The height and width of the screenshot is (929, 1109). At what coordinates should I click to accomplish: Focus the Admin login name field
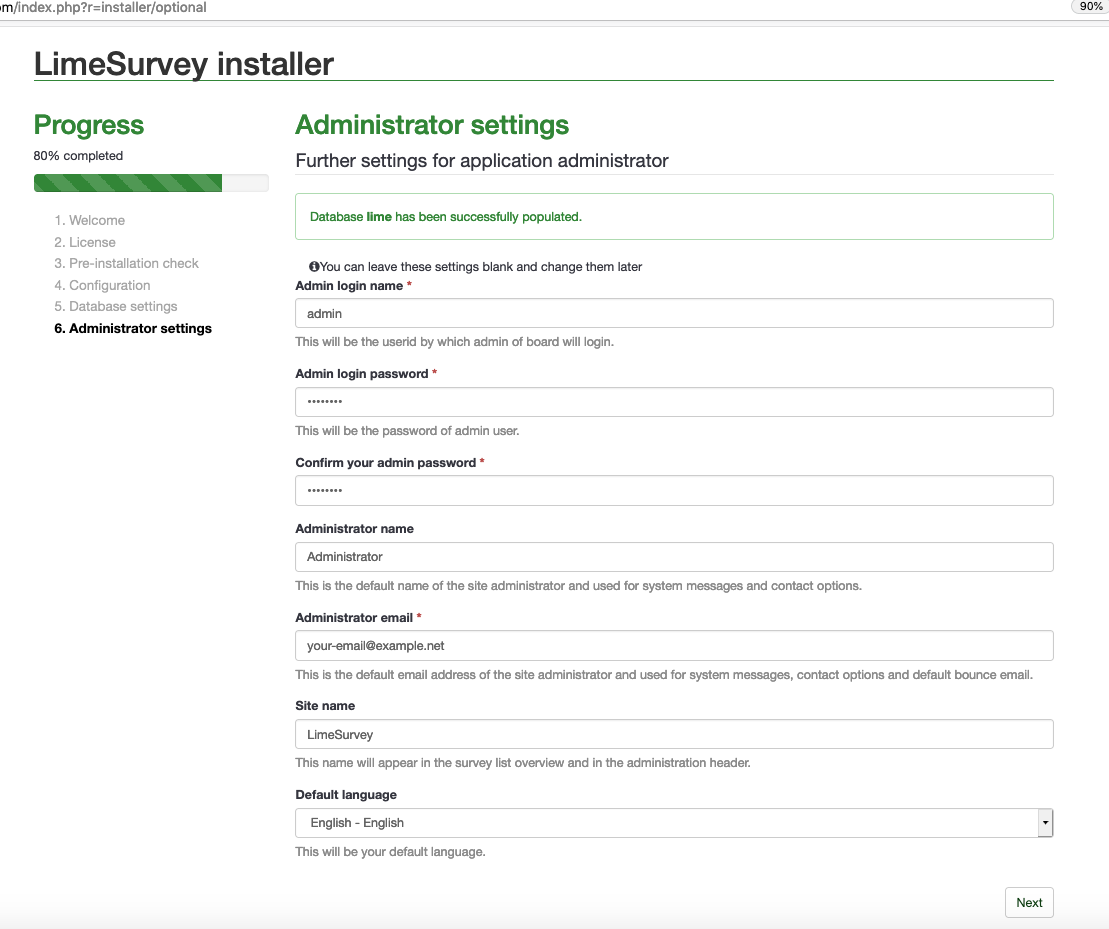[674, 313]
